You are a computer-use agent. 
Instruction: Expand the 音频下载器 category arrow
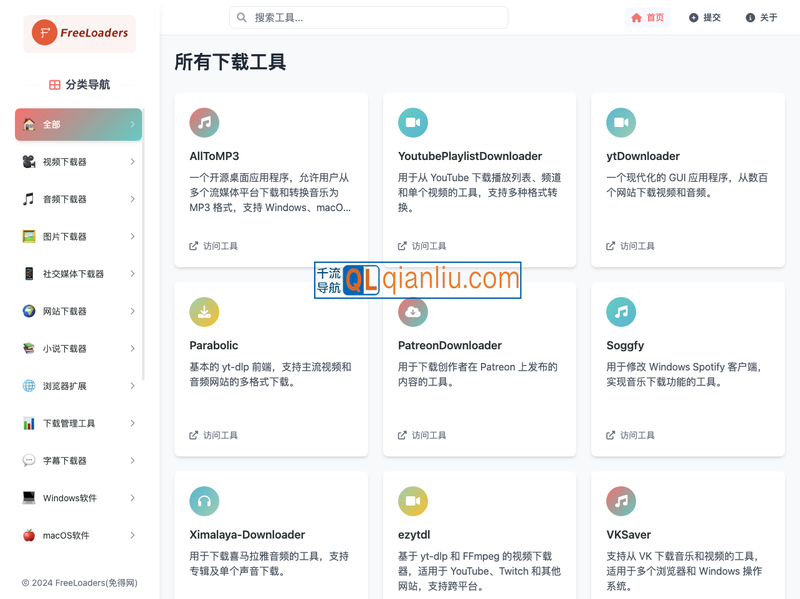tap(132, 199)
